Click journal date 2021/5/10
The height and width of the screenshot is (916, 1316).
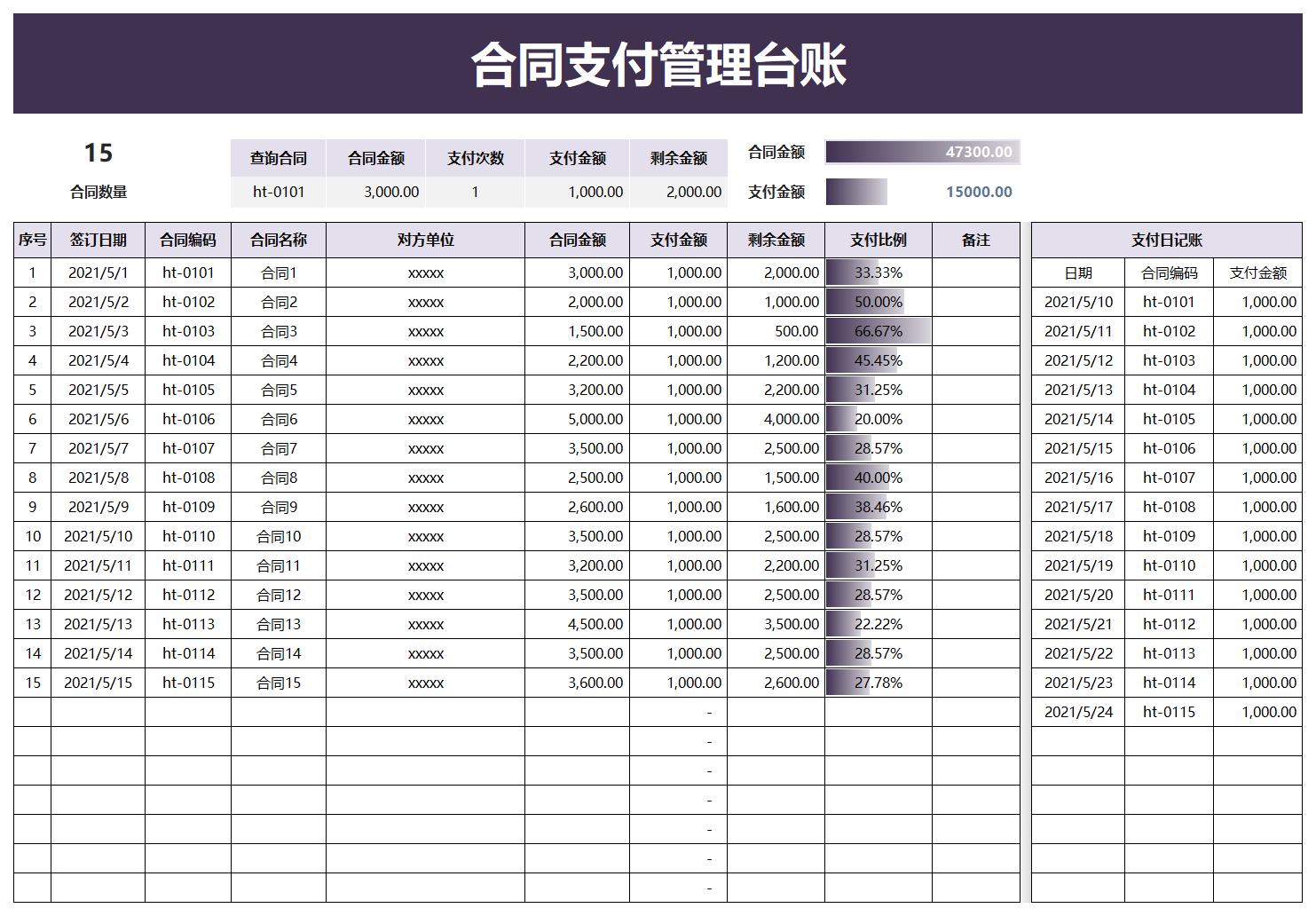tap(1078, 302)
